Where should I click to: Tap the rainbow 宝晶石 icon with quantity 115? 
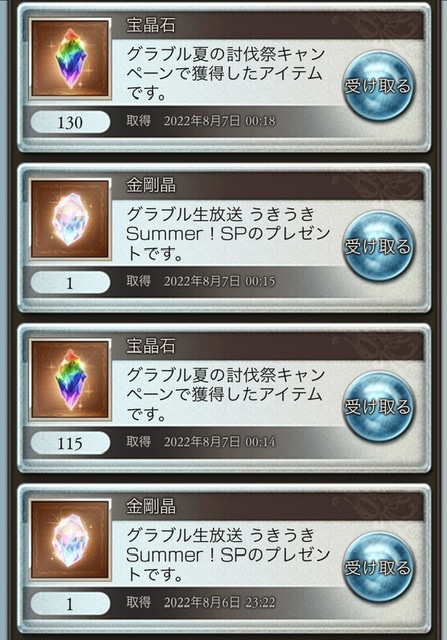pos(70,380)
